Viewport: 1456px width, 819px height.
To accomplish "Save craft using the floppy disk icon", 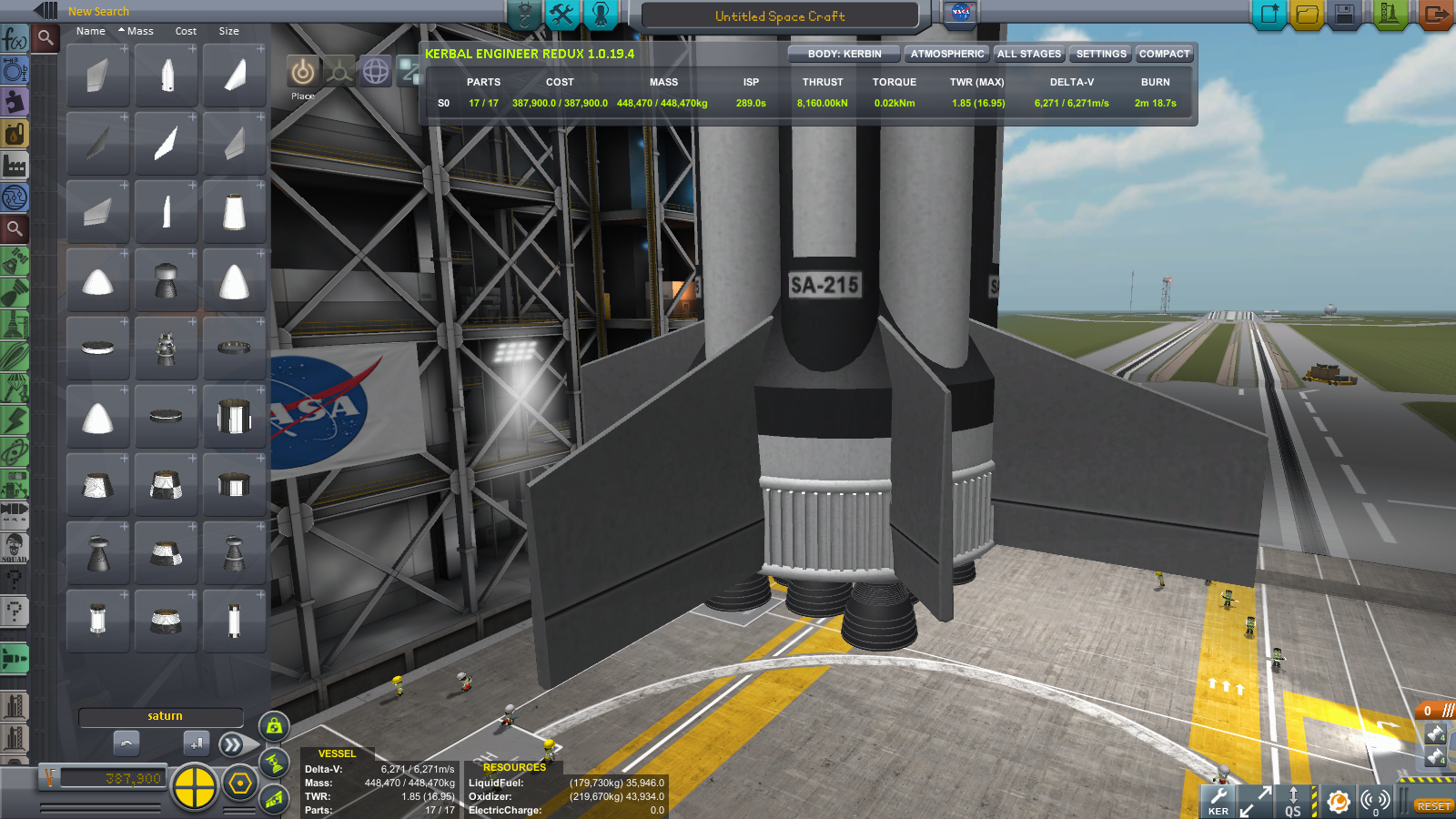I will 1345,15.
